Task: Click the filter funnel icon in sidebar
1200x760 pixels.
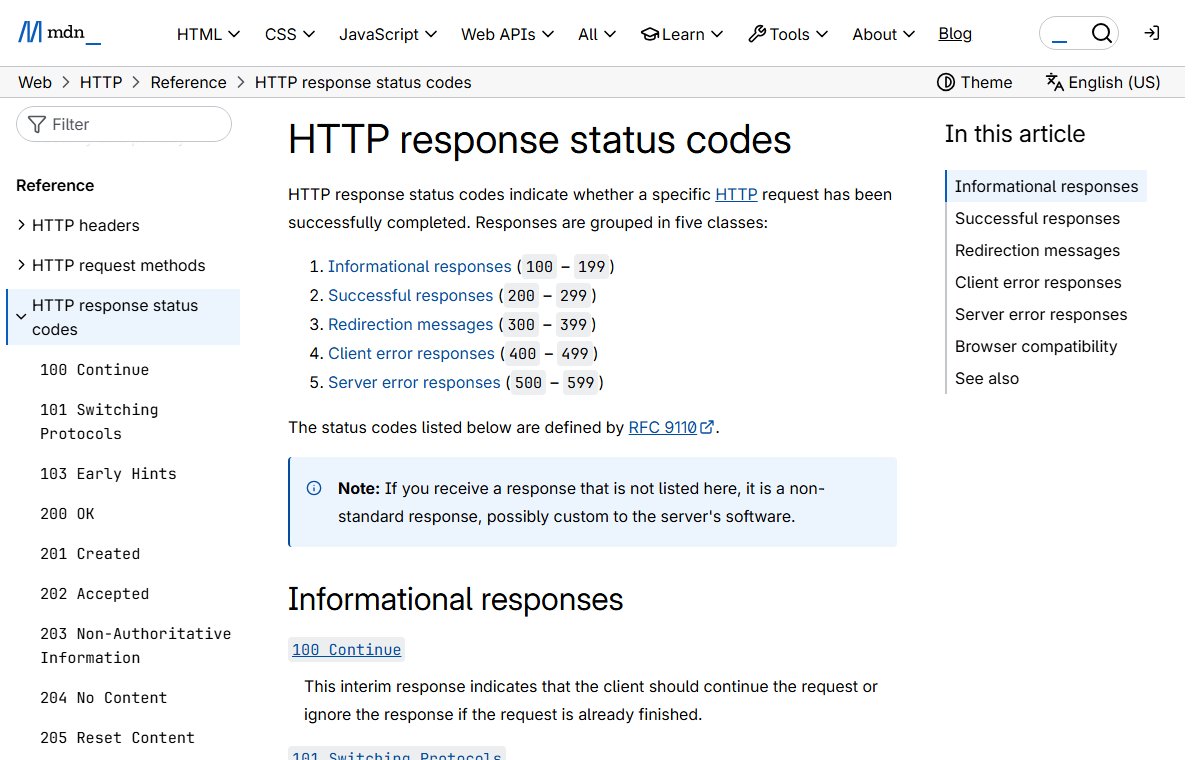Action: pyautogui.click(x=37, y=124)
